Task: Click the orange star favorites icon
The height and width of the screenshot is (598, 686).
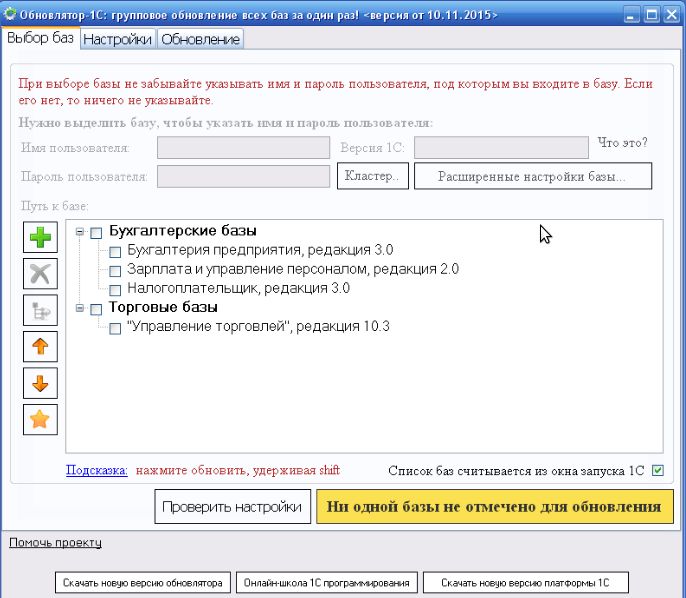Action: click(40, 420)
